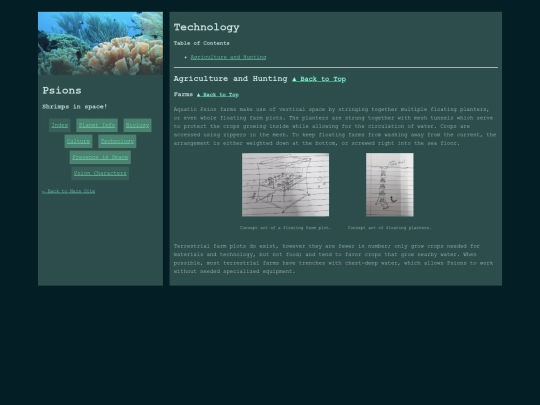
Task: Click the Agriculture and Hunting section heading
Action: 230,79
